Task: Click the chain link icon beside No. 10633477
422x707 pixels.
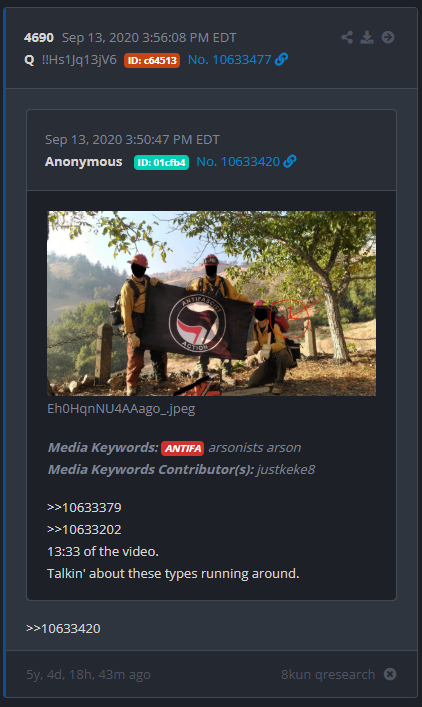Action: tap(281, 59)
